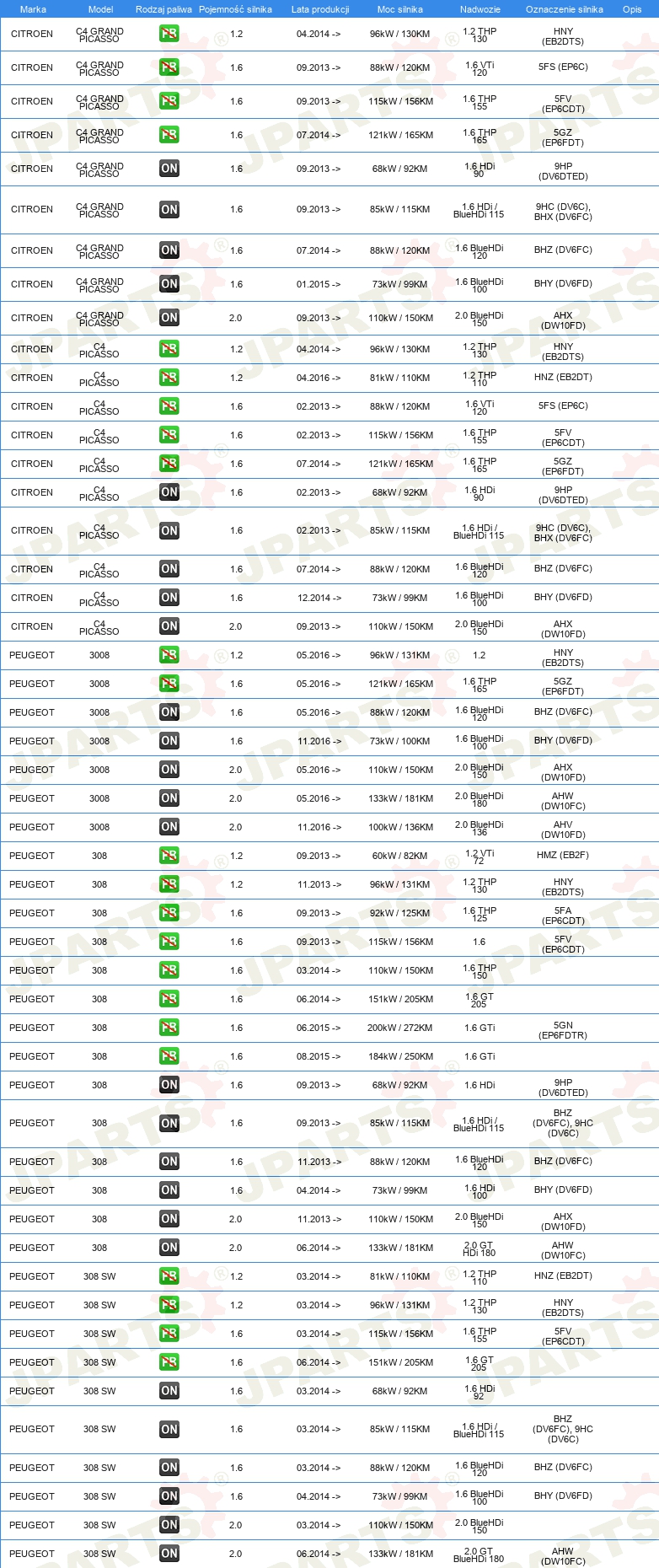The height and width of the screenshot is (1568, 659).
Task: Select the ON icon in the C4 Grand Picasso 2.0 110kW/150KM row
Action: [x=169, y=318]
